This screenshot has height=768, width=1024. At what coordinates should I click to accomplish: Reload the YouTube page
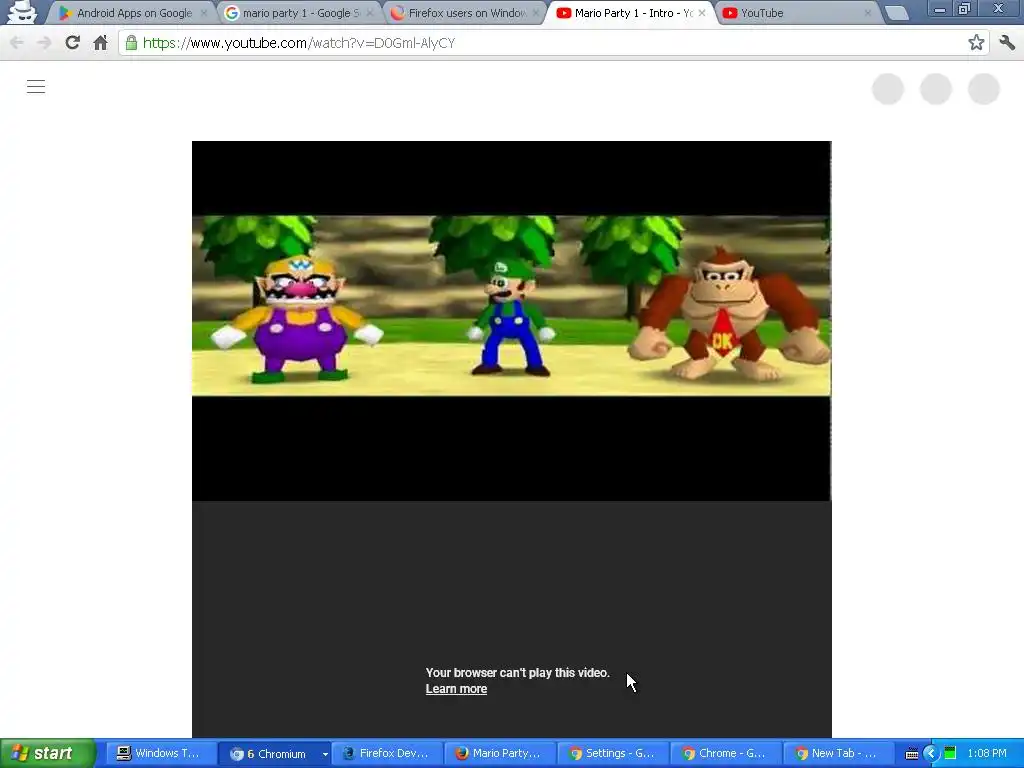(72, 43)
